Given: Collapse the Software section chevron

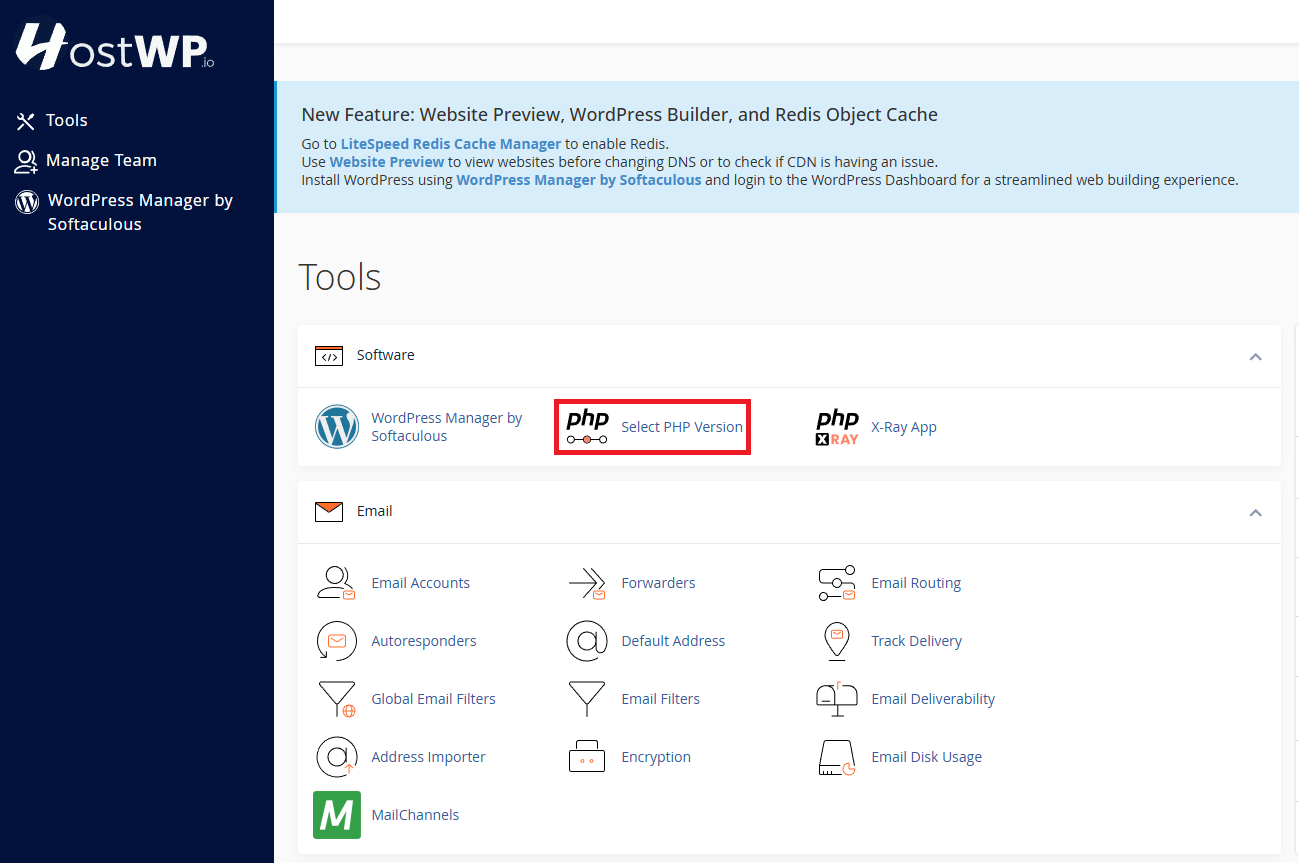Looking at the screenshot, I should click(1255, 356).
